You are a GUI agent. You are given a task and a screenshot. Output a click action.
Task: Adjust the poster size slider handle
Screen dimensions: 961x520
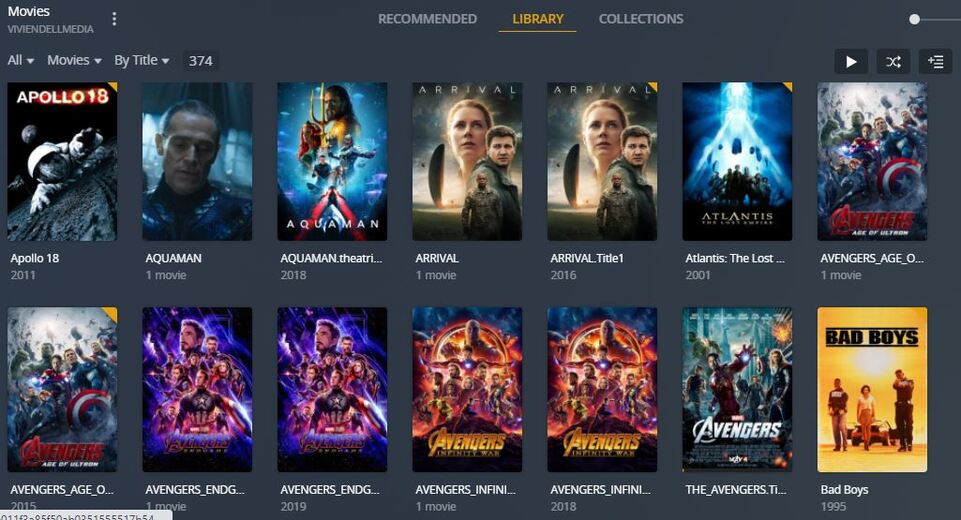coord(914,19)
